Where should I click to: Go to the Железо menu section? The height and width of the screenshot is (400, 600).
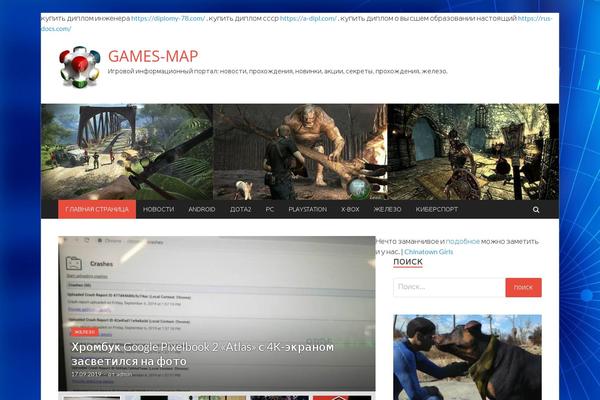coord(387,209)
